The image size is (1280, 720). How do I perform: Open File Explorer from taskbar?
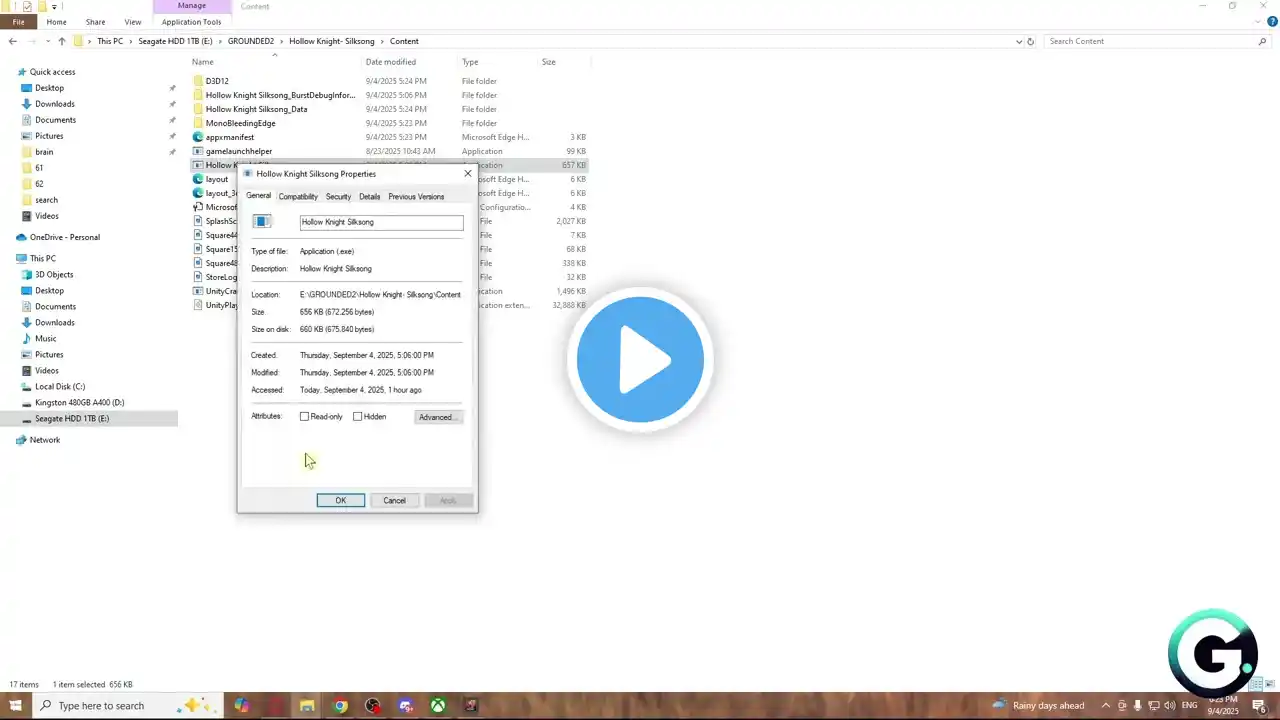[307, 706]
